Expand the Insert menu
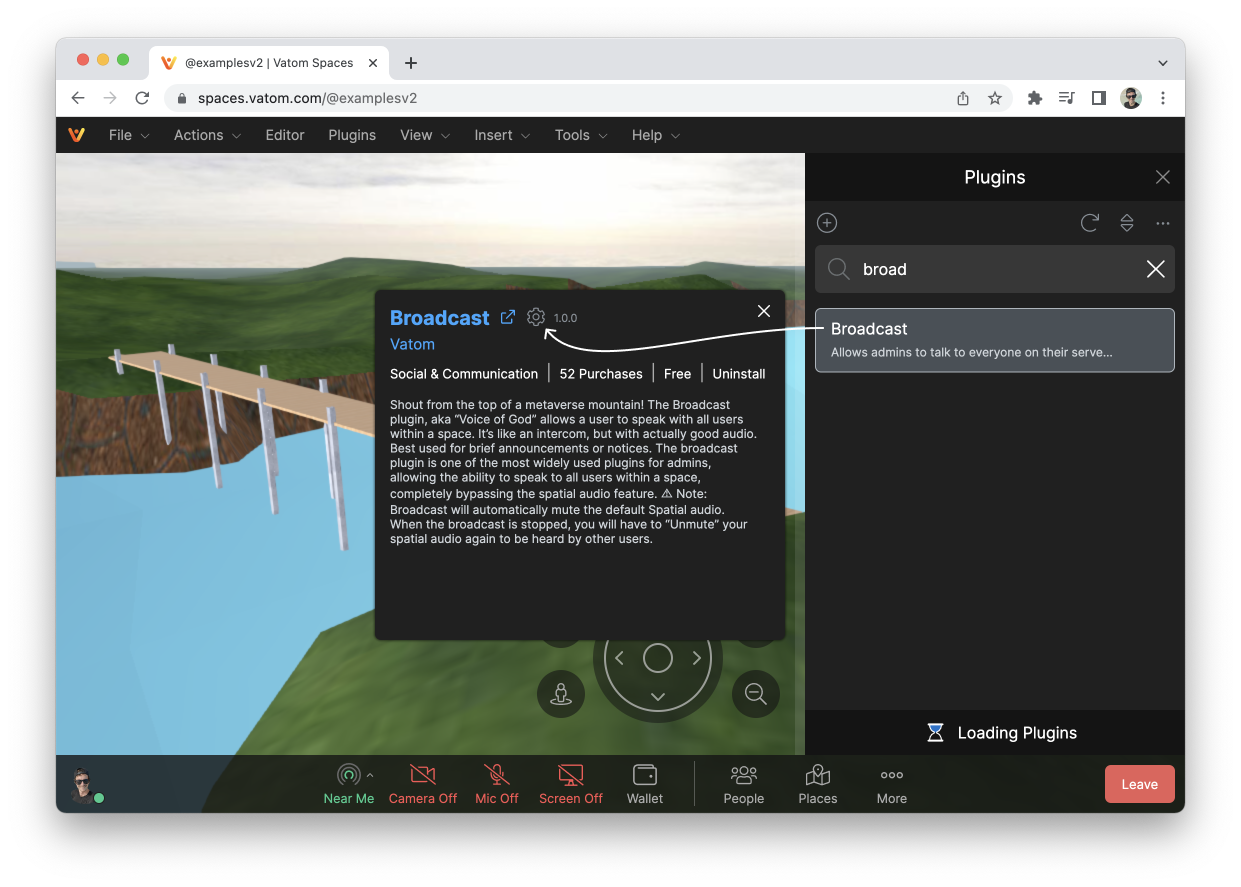Screen dimensions: 1241x887 [x=502, y=135]
